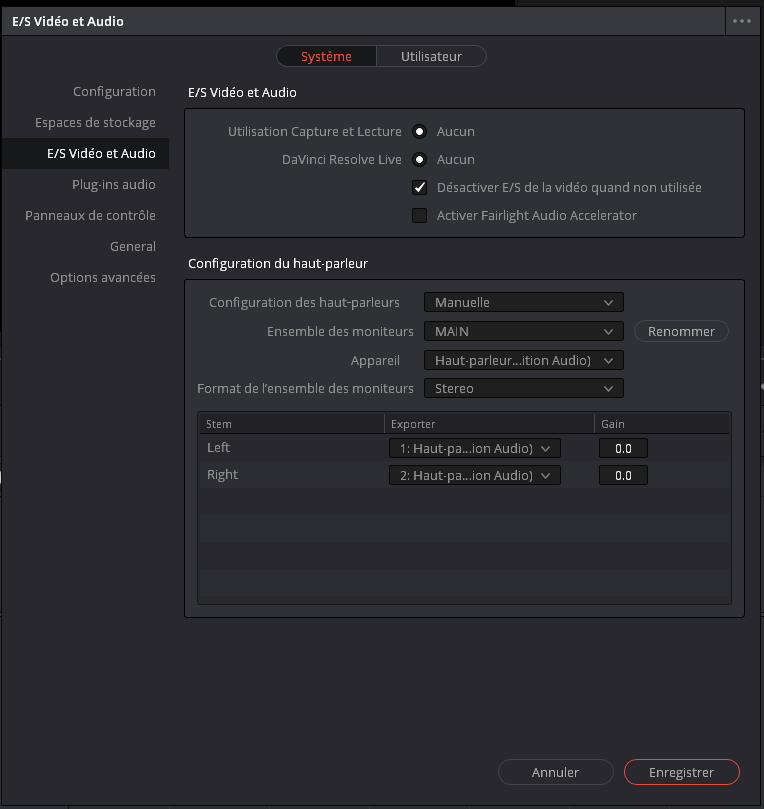Click the Left stem gain field

coord(623,448)
